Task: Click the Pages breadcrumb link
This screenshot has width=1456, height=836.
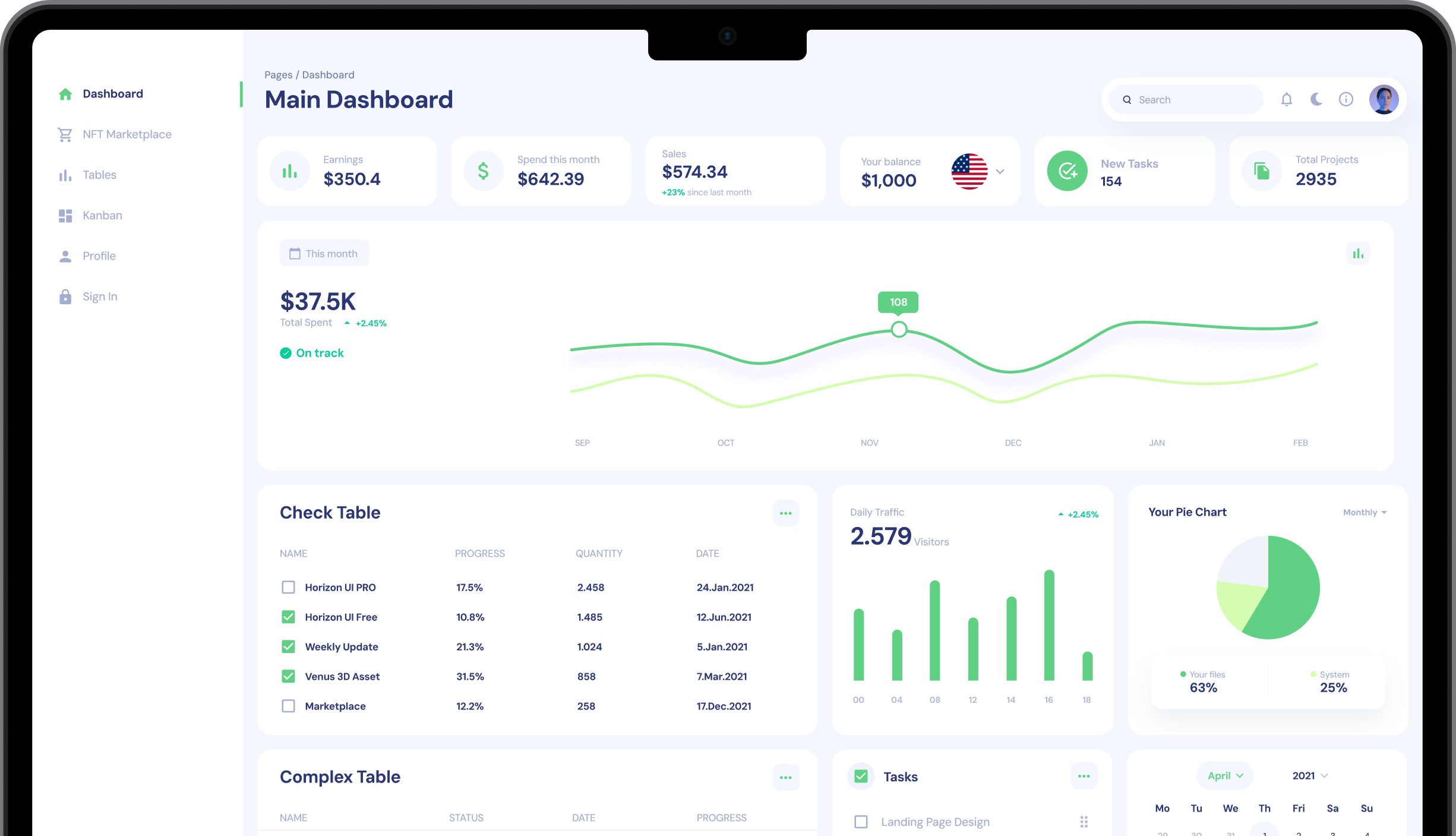Action: click(278, 75)
